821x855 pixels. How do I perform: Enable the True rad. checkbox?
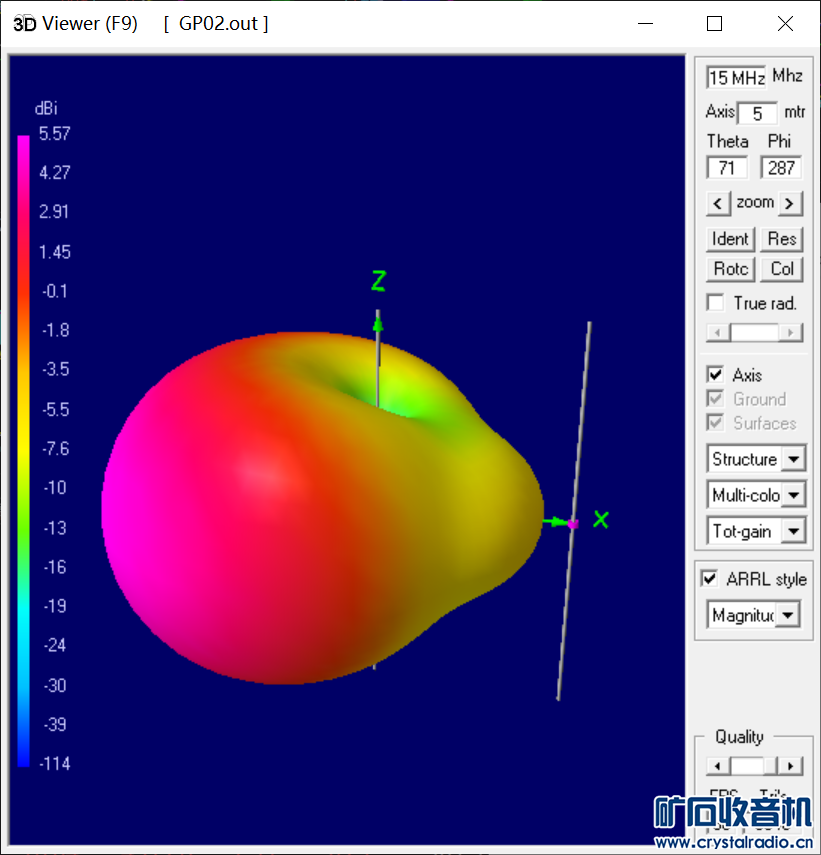pyautogui.click(x=716, y=303)
